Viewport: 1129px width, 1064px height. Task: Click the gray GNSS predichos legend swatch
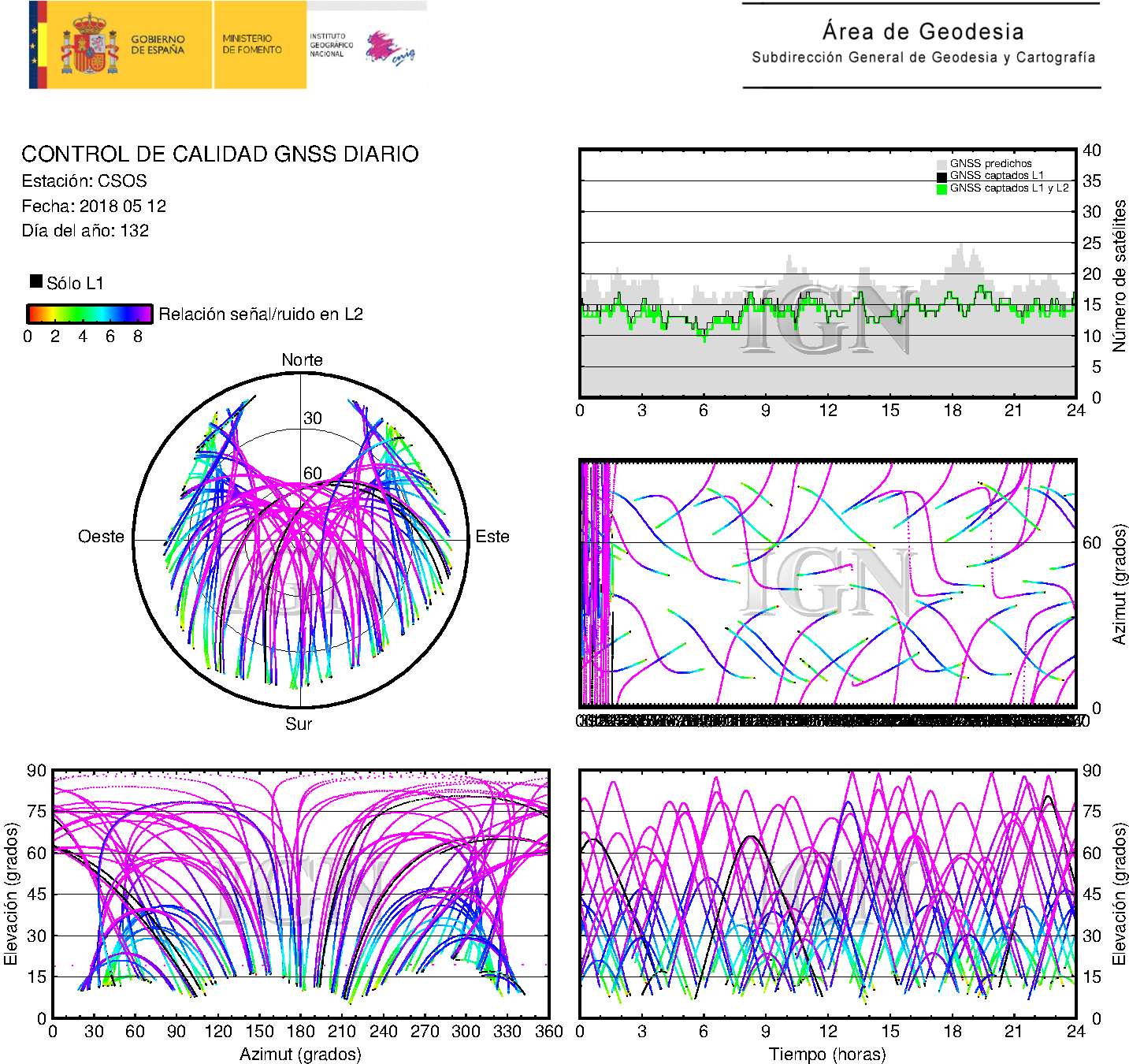[941, 164]
